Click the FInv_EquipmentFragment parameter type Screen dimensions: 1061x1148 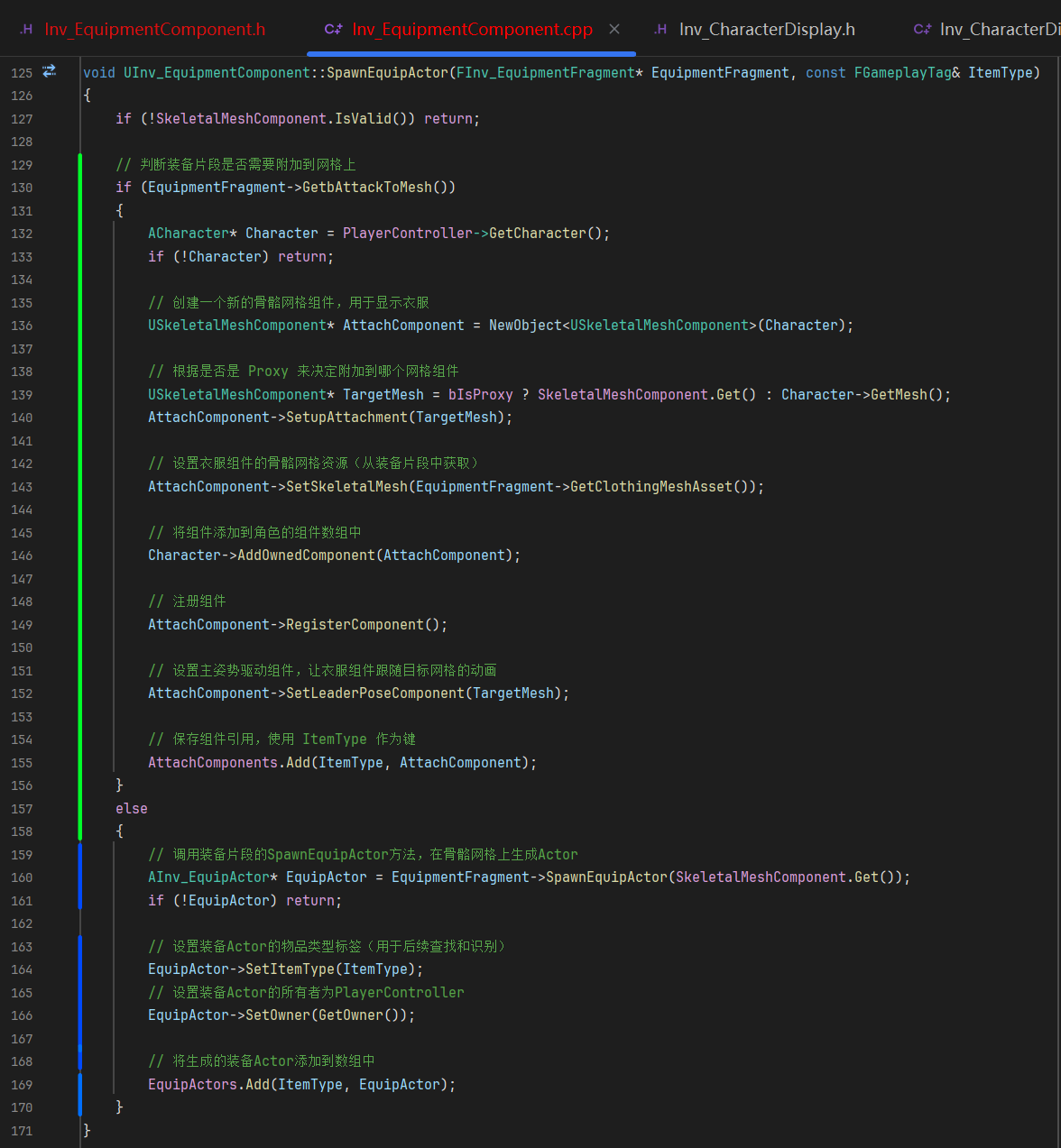click(546, 73)
